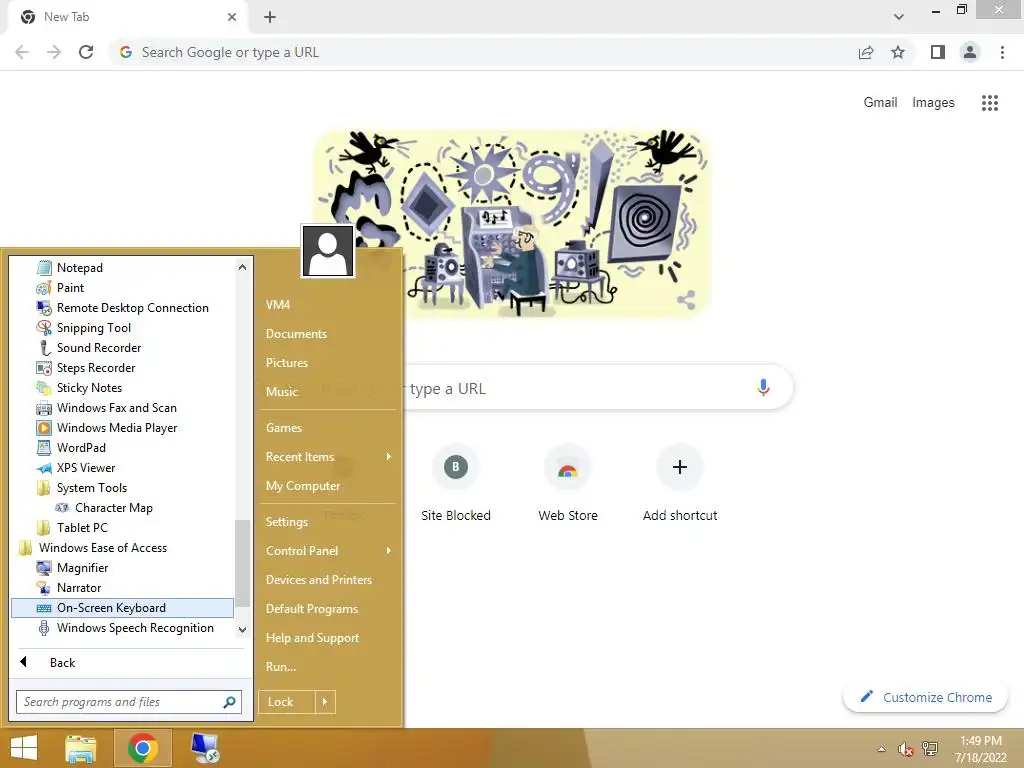Expand the Tablet PC folder
Screen dimensions: 1024x768
pos(82,528)
